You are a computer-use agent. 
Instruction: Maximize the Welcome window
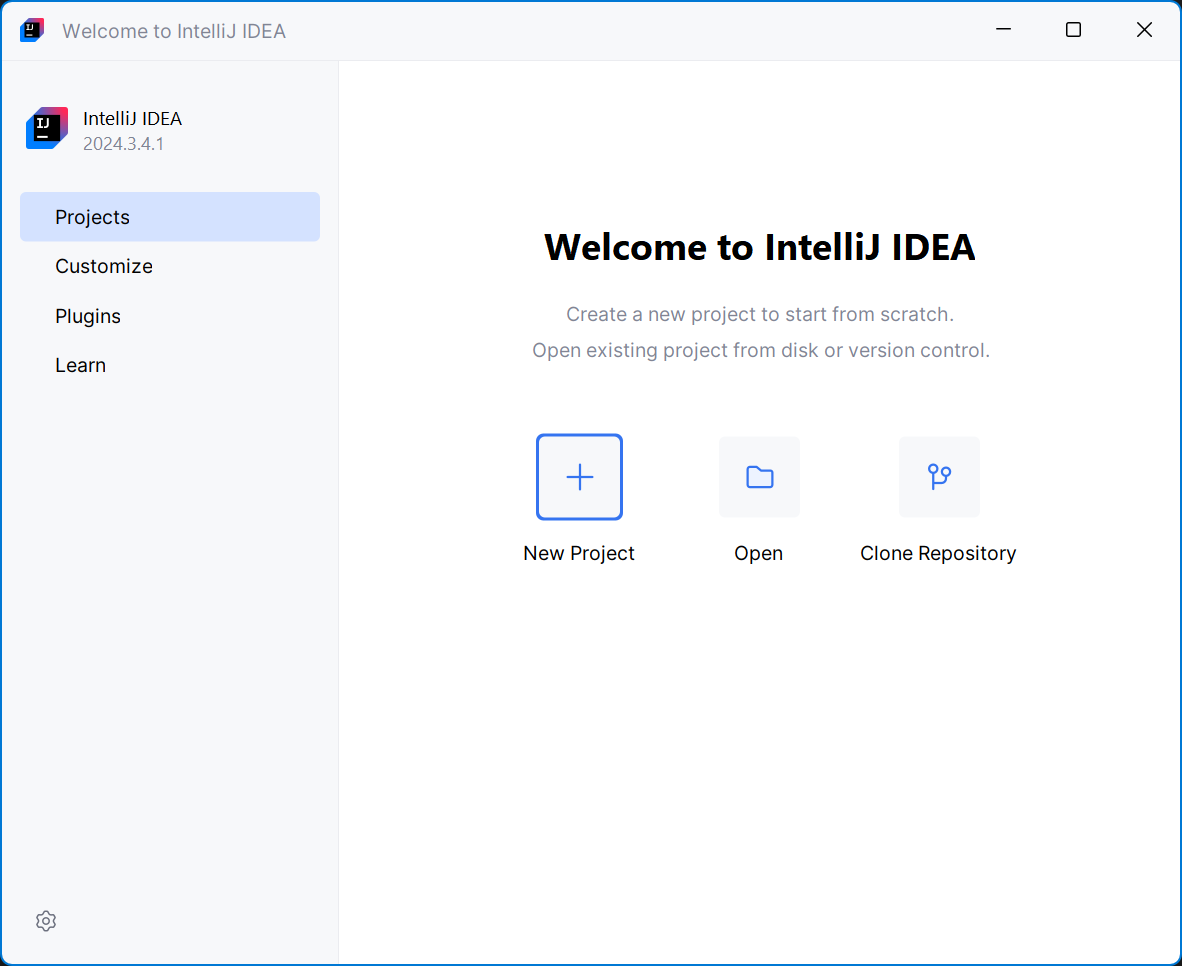point(1073,30)
